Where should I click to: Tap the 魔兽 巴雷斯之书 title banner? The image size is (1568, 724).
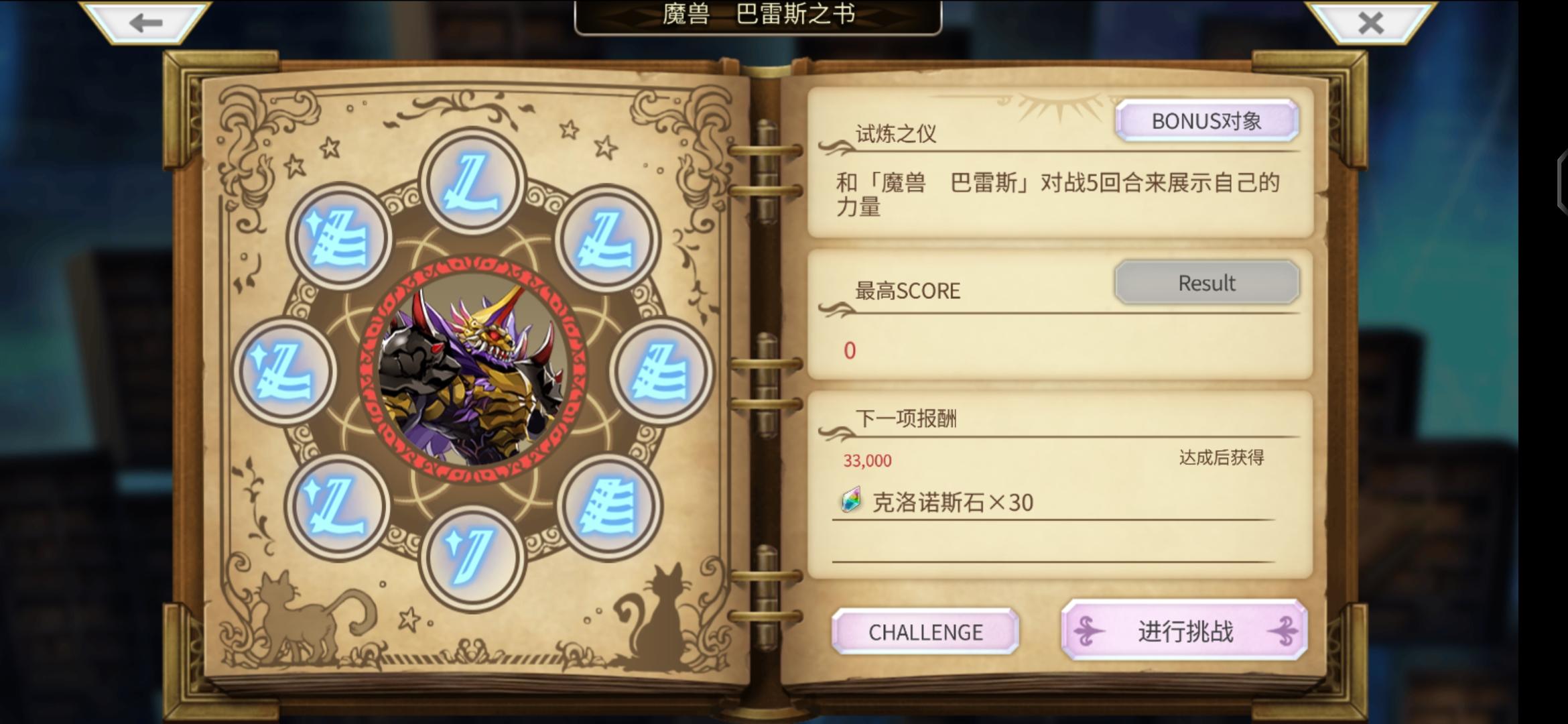click(x=758, y=15)
